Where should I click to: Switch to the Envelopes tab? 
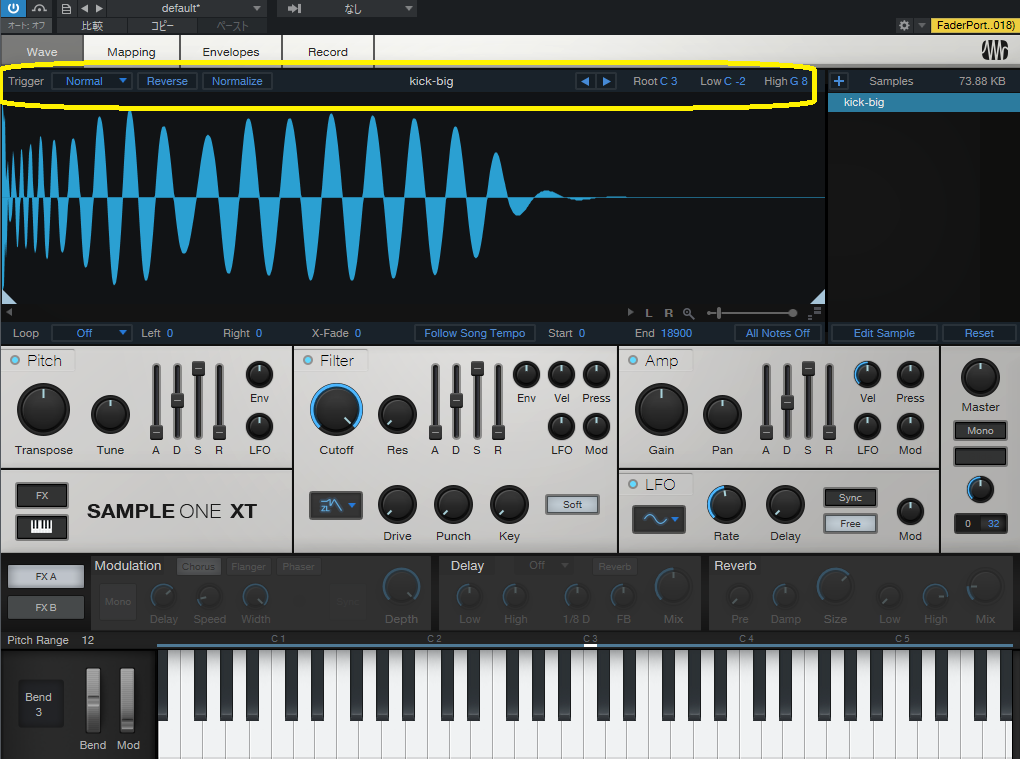click(x=231, y=51)
